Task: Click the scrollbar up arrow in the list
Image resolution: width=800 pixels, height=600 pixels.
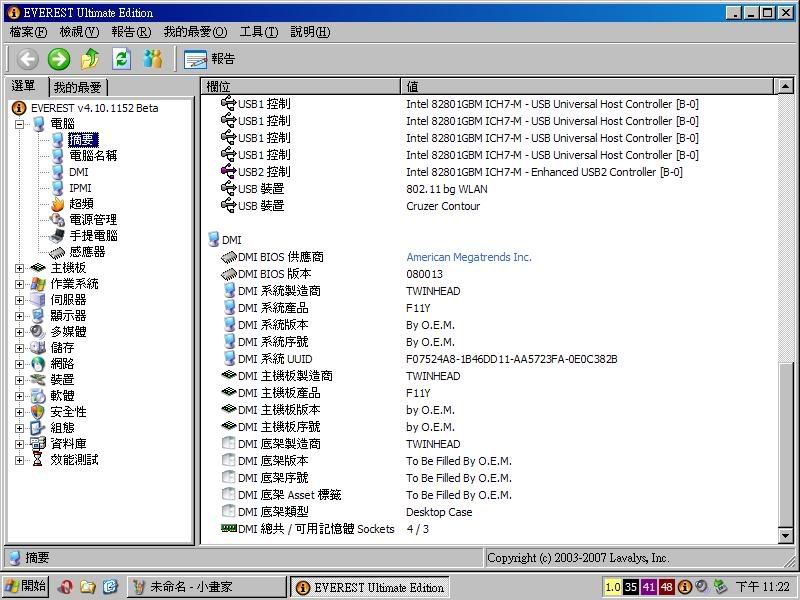Action: [x=786, y=87]
